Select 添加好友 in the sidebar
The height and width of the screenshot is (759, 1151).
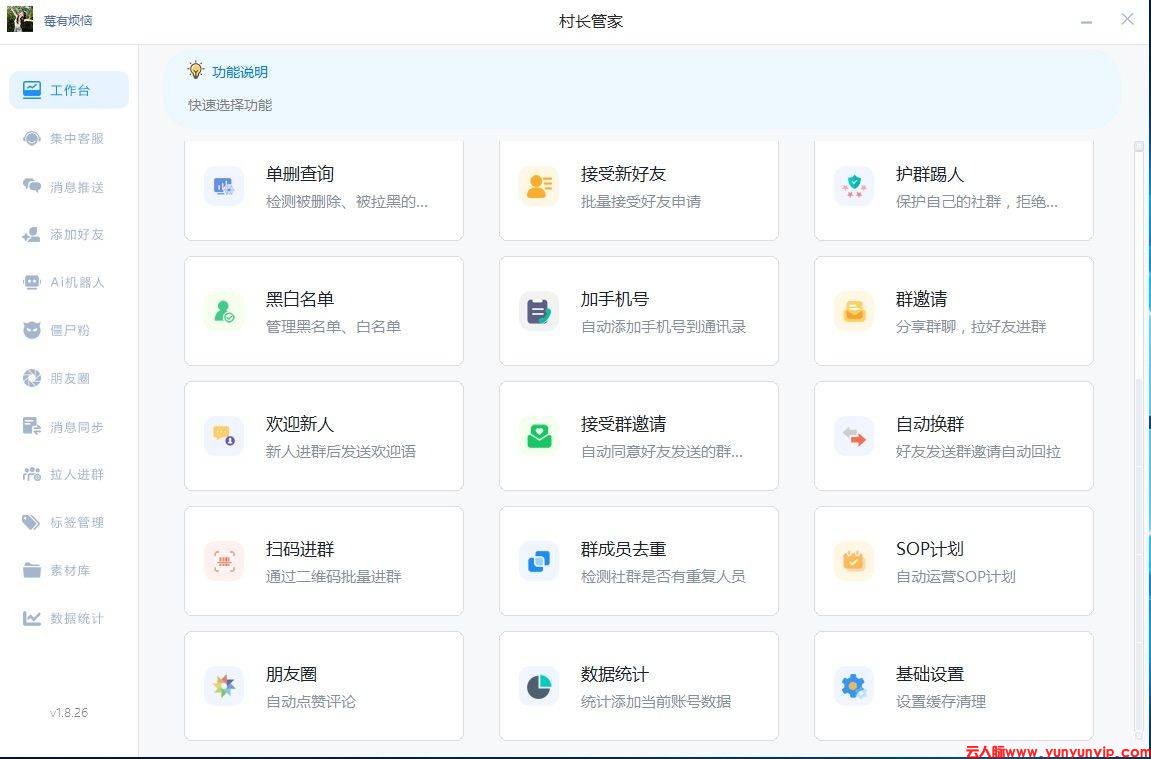tap(69, 234)
